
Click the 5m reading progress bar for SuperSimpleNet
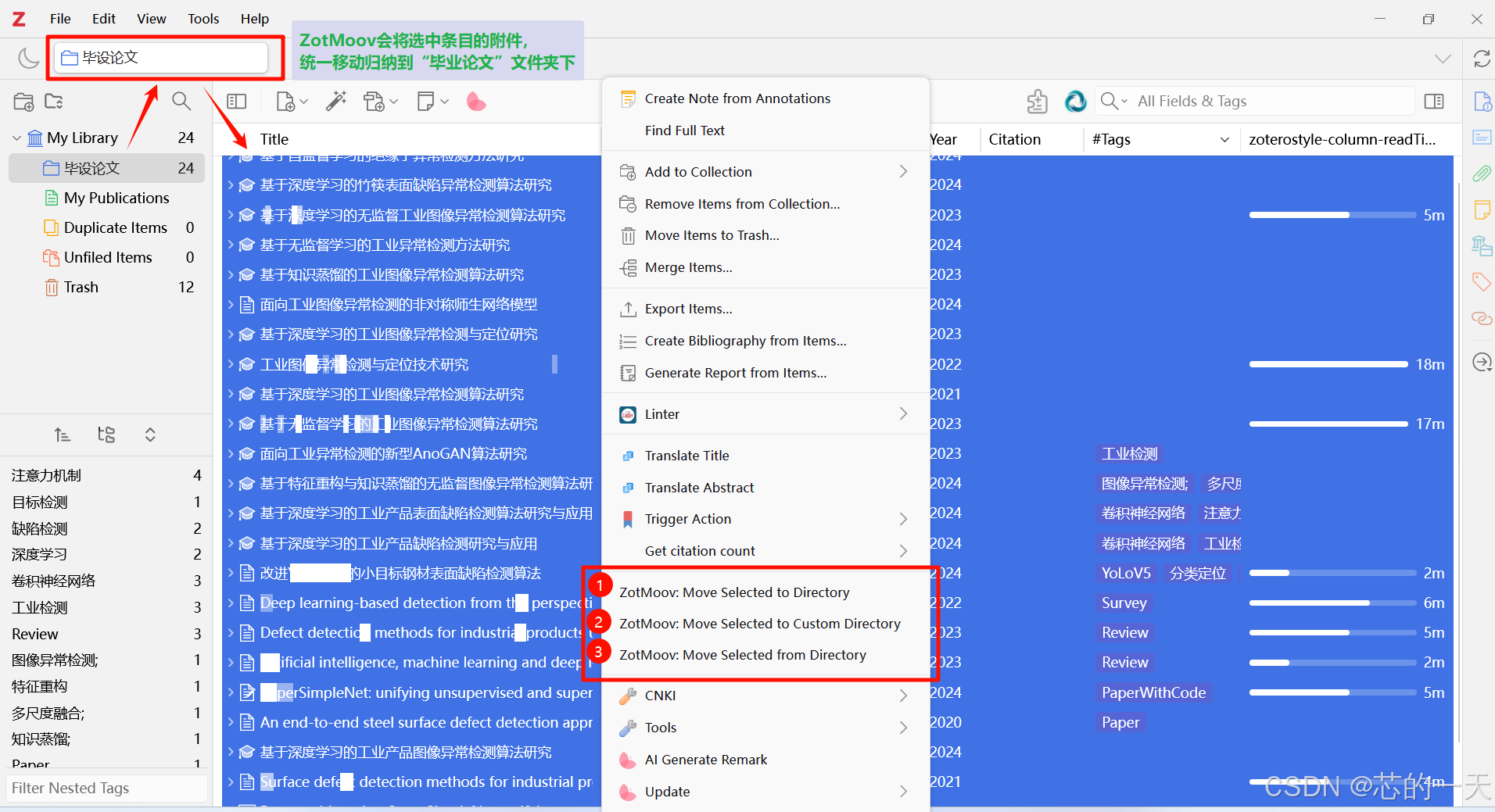tap(1332, 692)
